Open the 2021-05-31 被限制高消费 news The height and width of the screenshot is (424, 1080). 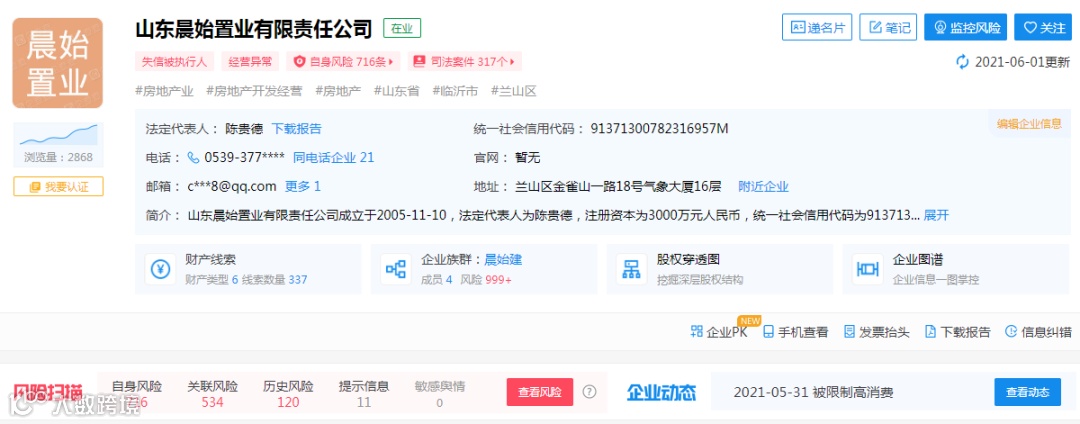813,392
